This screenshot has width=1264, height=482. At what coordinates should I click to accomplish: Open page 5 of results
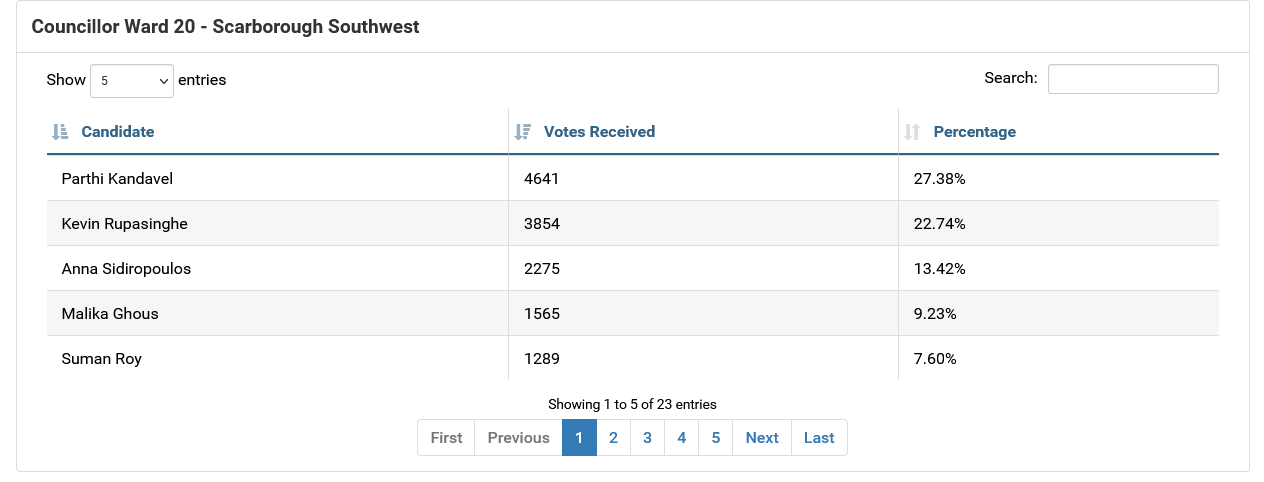coord(716,438)
